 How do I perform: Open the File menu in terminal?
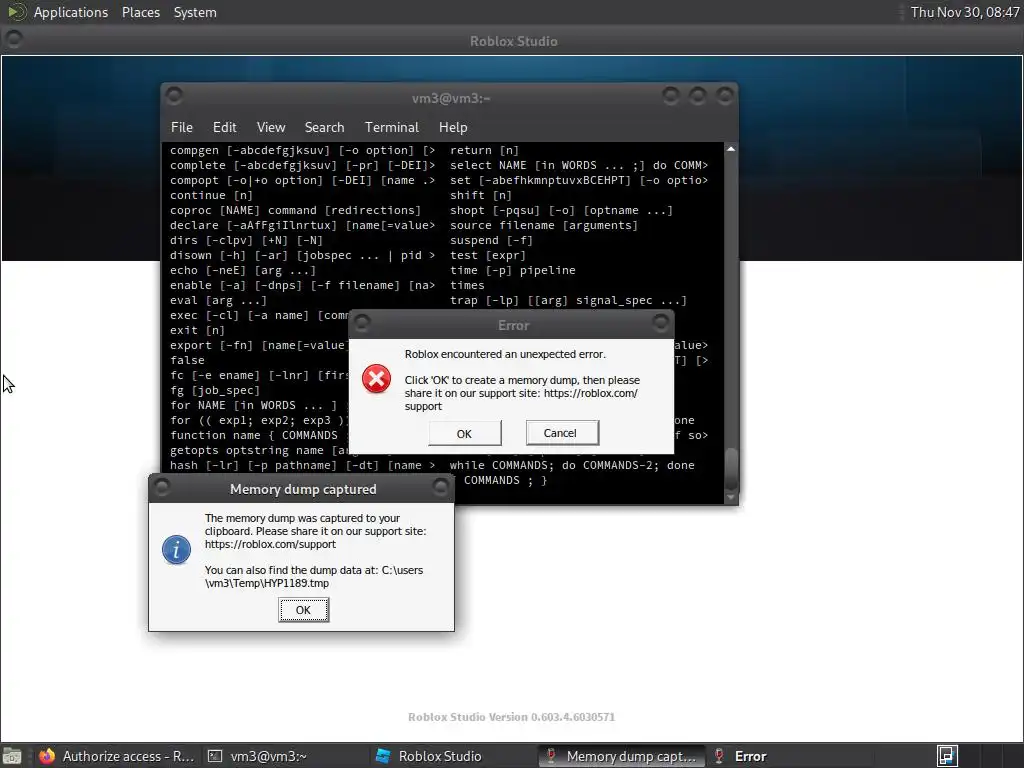click(182, 127)
